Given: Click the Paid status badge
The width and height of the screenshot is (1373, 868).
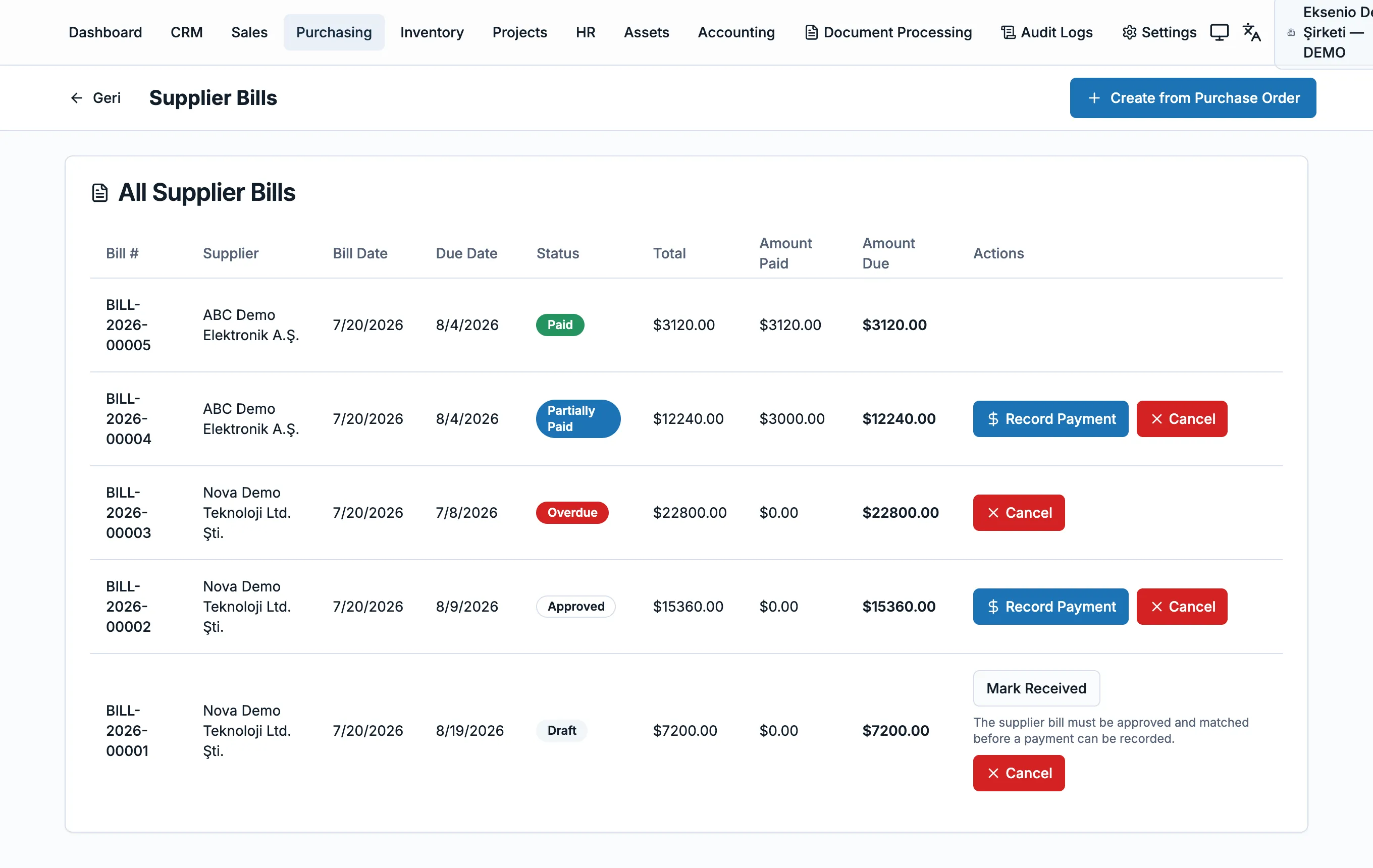Looking at the screenshot, I should coord(560,325).
